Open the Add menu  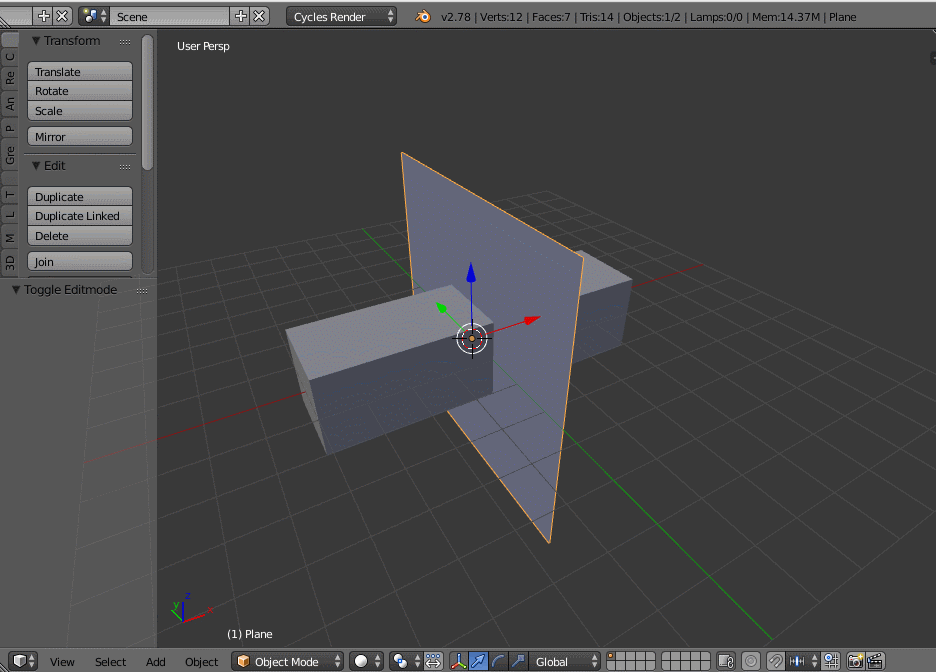(x=155, y=661)
